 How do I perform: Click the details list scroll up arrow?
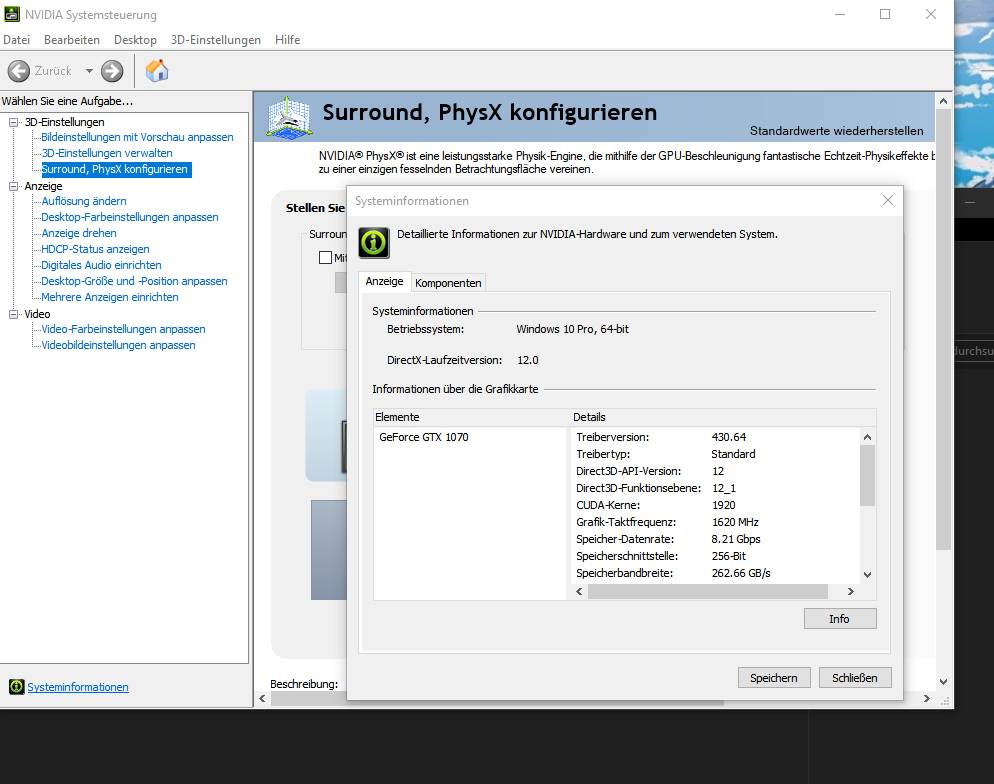coord(867,437)
